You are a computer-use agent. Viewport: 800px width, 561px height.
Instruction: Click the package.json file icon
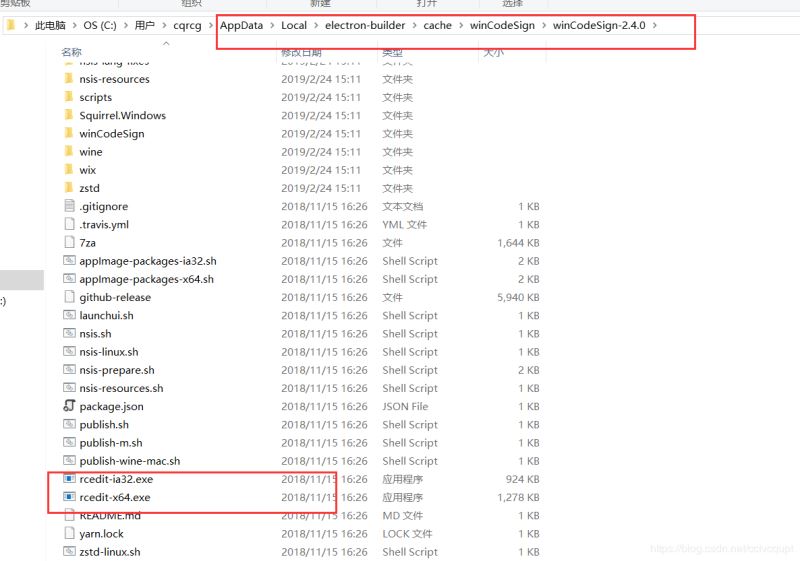69,406
